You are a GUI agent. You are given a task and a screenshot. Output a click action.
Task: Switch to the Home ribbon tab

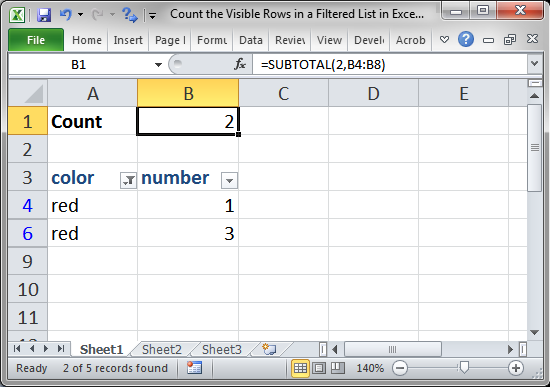pyautogui.click(x=87, y=40)
